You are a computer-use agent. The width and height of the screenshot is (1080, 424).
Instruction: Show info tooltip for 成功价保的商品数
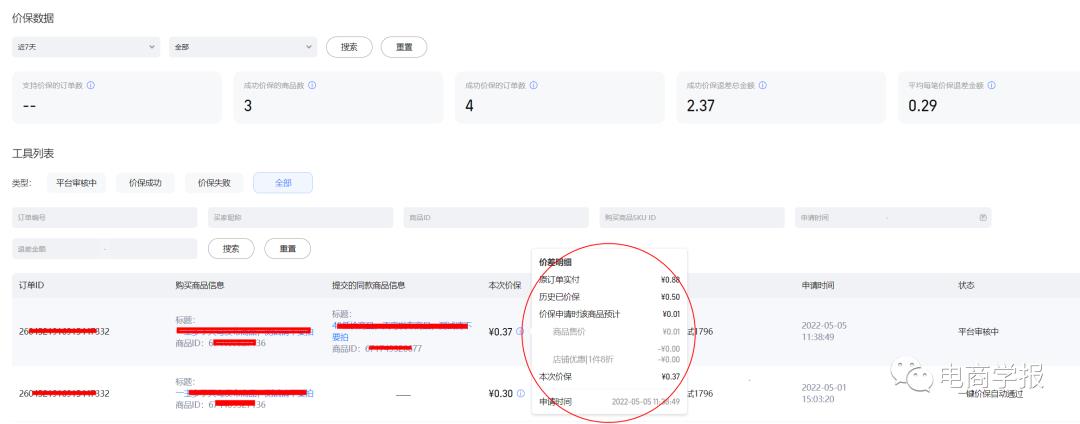(x=312, y=86)
